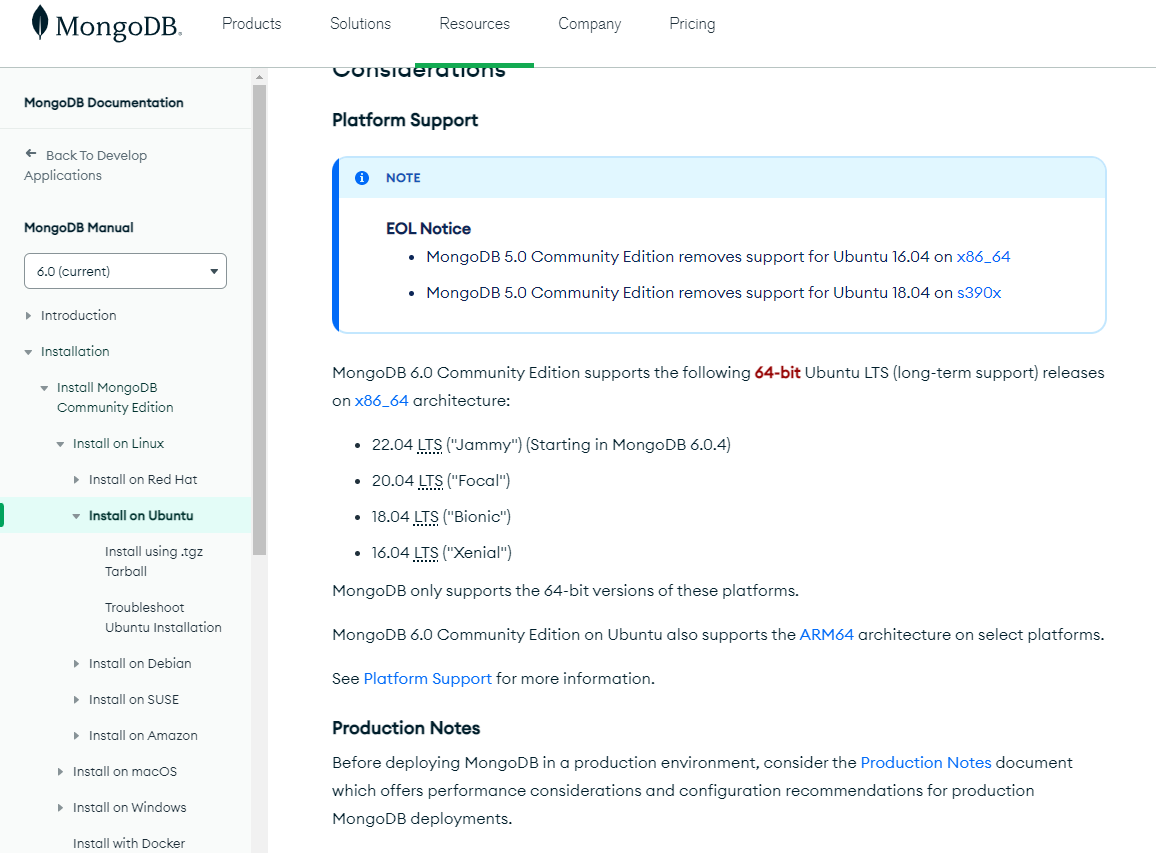
Task: Collapse the Installation section arrow
Action: 28,352
